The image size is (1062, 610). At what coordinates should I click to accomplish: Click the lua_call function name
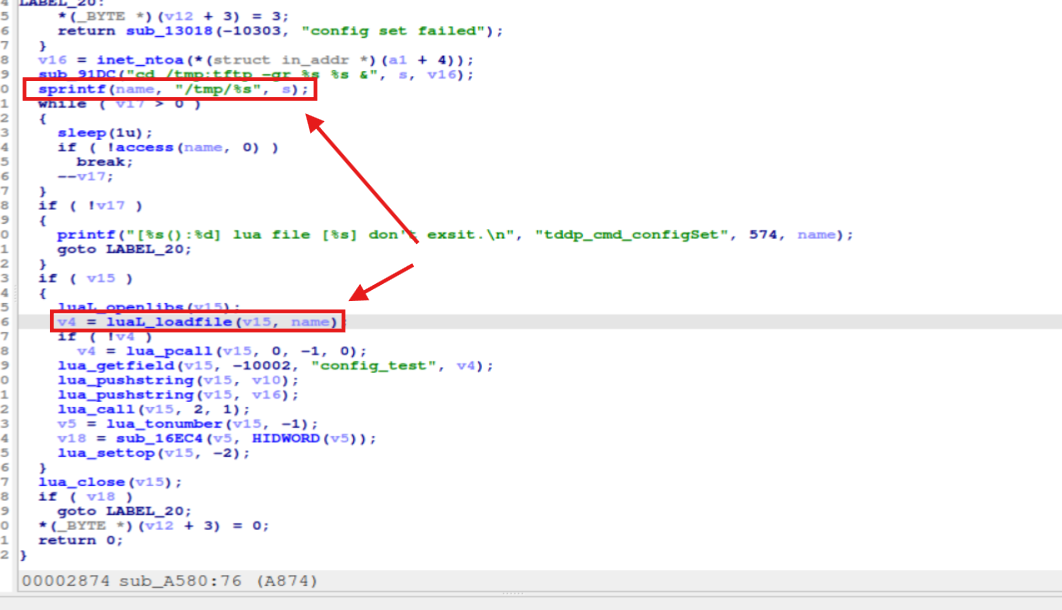(96, 410)
